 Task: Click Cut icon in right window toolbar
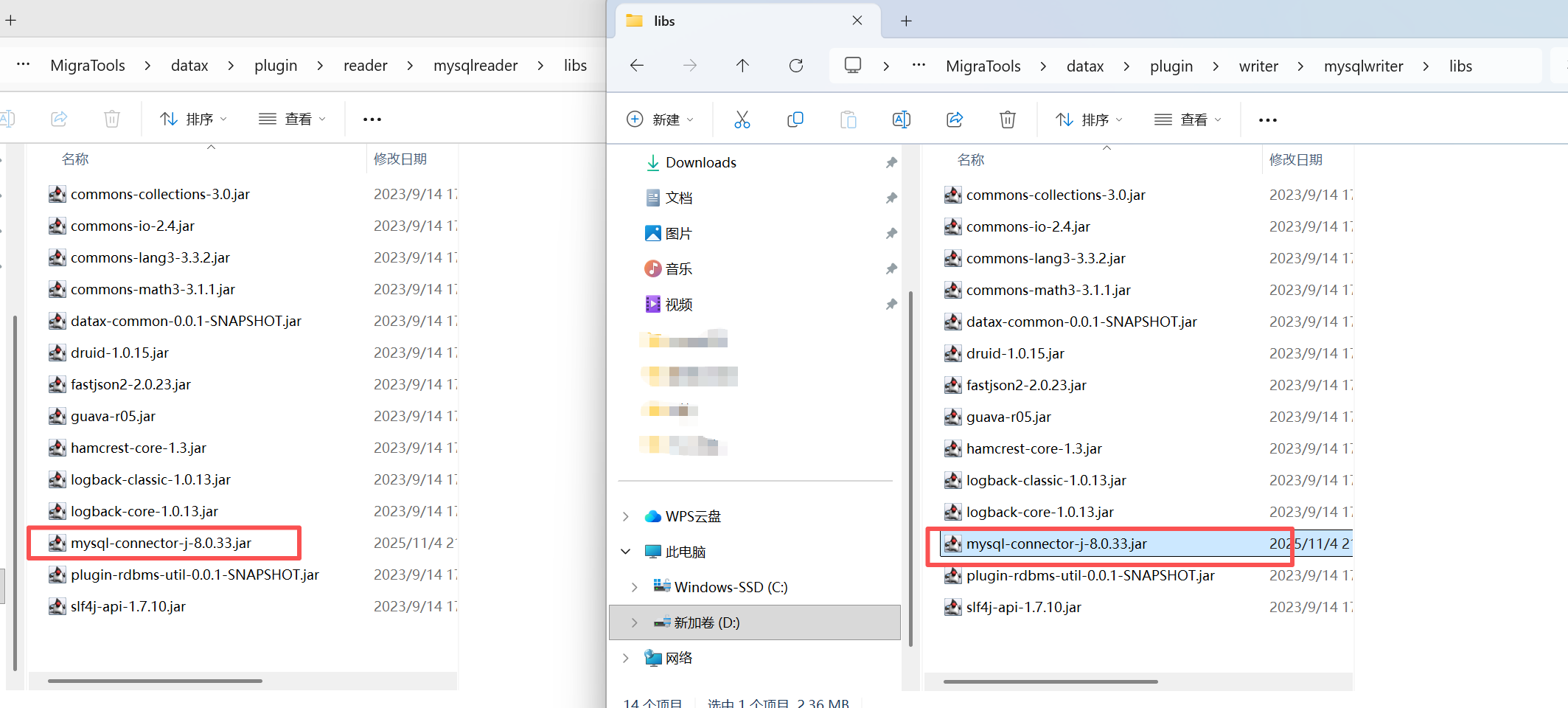point(742,119)
